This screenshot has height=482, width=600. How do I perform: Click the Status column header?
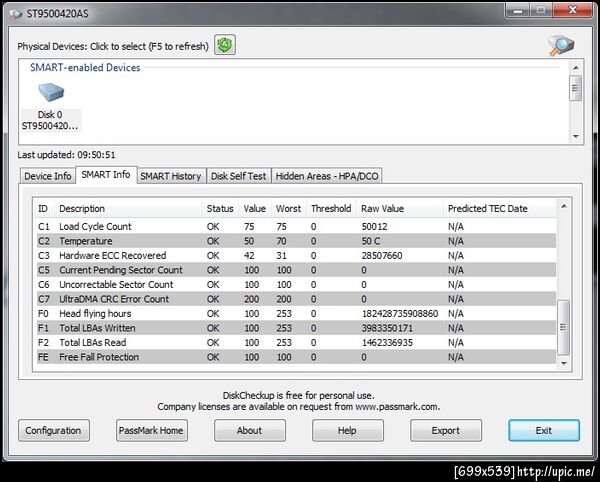click(220, 208)
